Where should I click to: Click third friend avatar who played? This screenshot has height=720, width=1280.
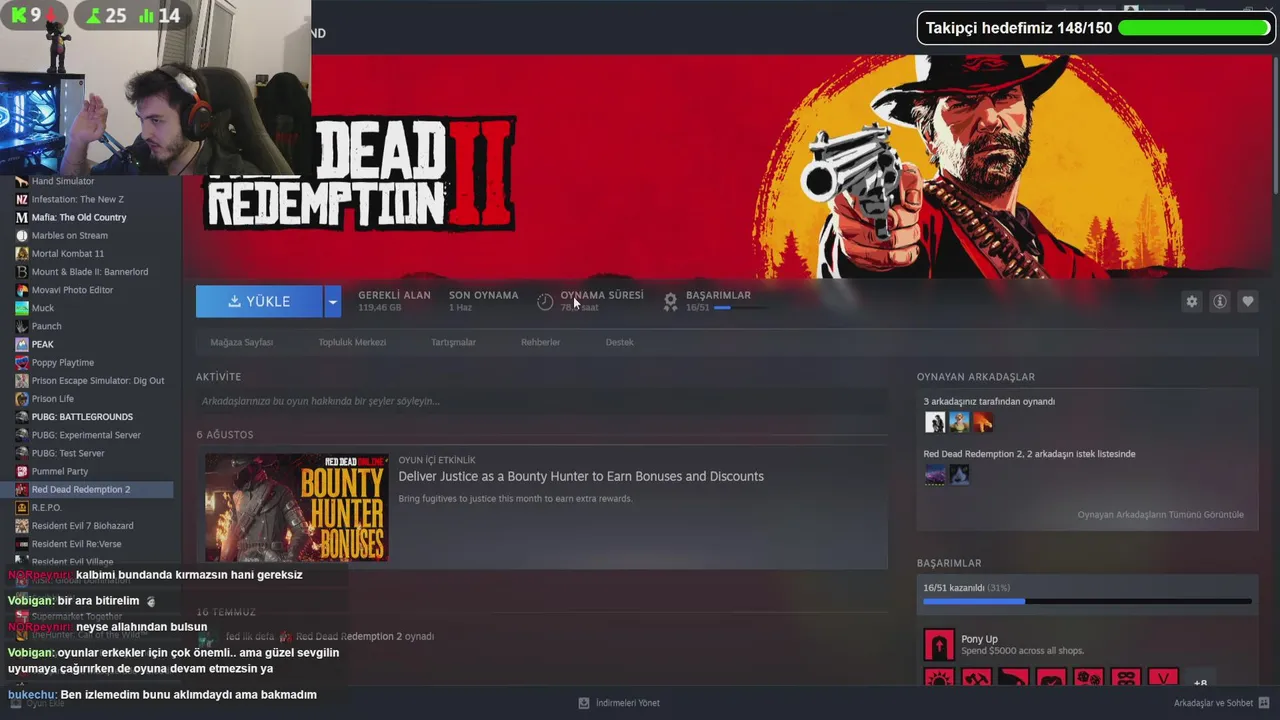(983, 422)
